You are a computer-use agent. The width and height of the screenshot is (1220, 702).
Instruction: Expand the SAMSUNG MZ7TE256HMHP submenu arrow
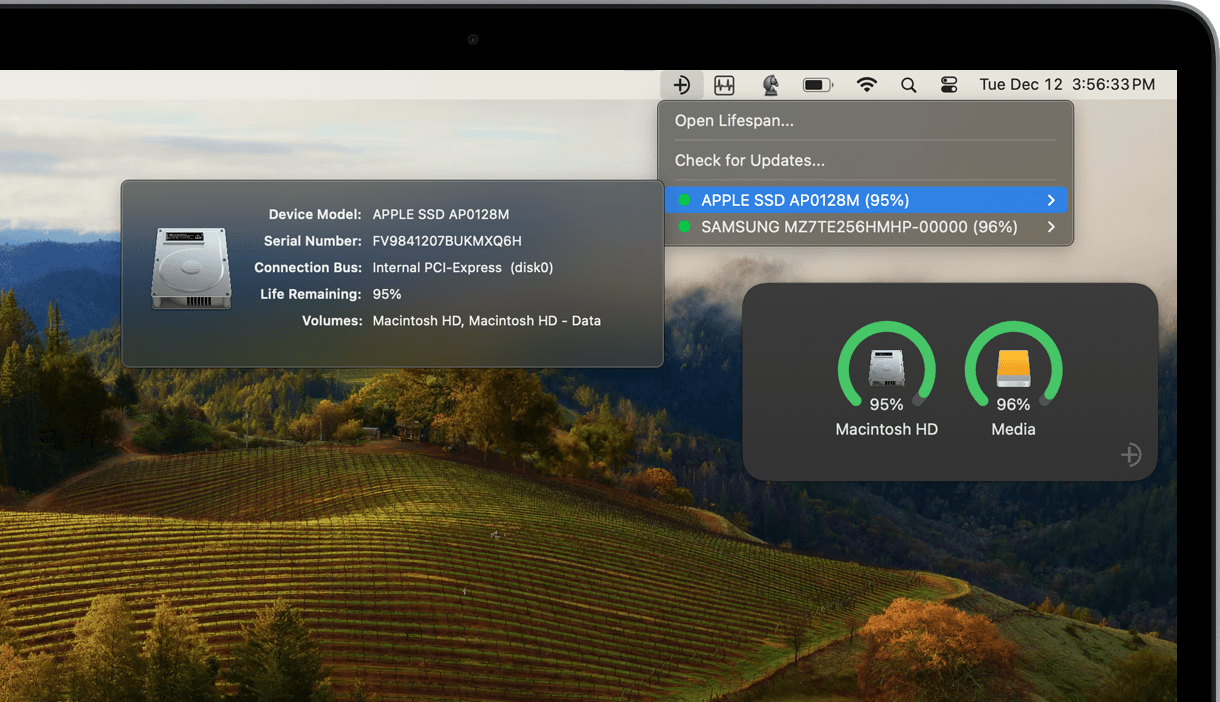[x=1051, y=227]
